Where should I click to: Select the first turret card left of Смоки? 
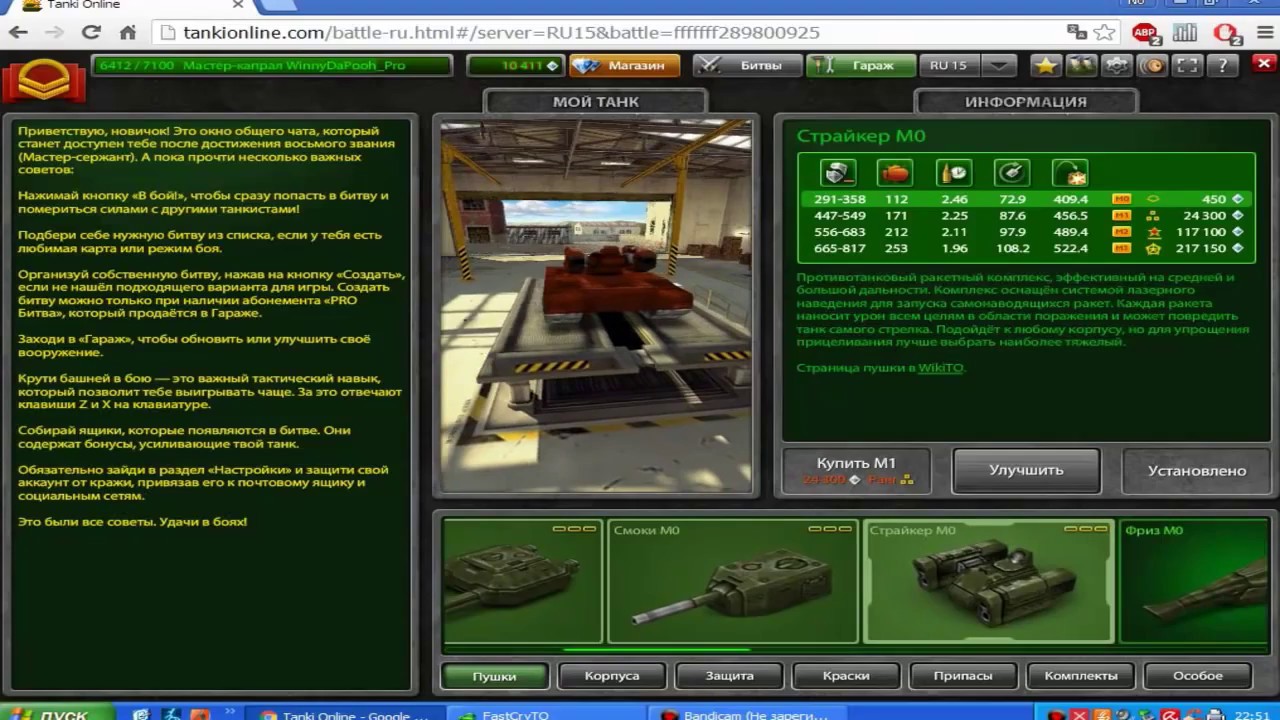point(521,581)
